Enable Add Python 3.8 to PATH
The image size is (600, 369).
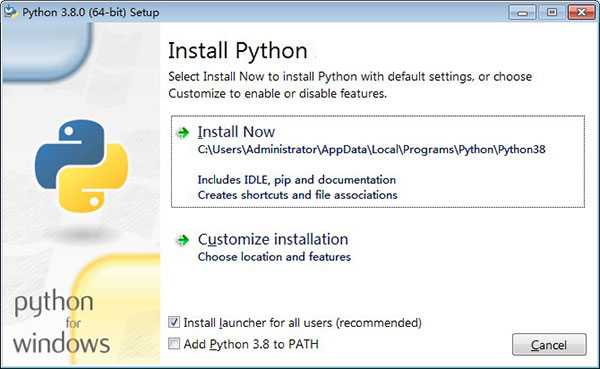pos(174,343)
